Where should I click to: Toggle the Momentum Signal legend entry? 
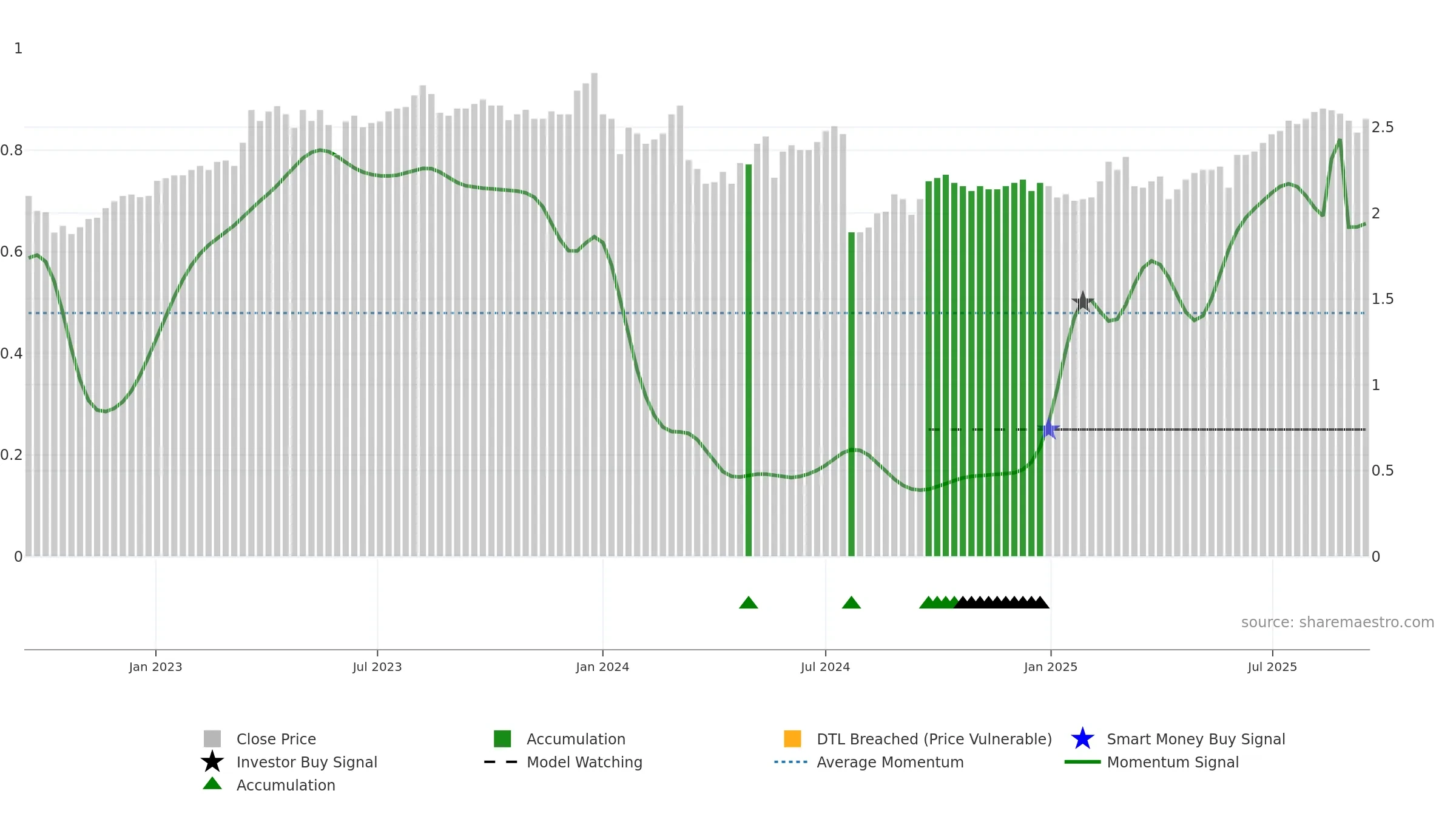(x=1152, y=762)
